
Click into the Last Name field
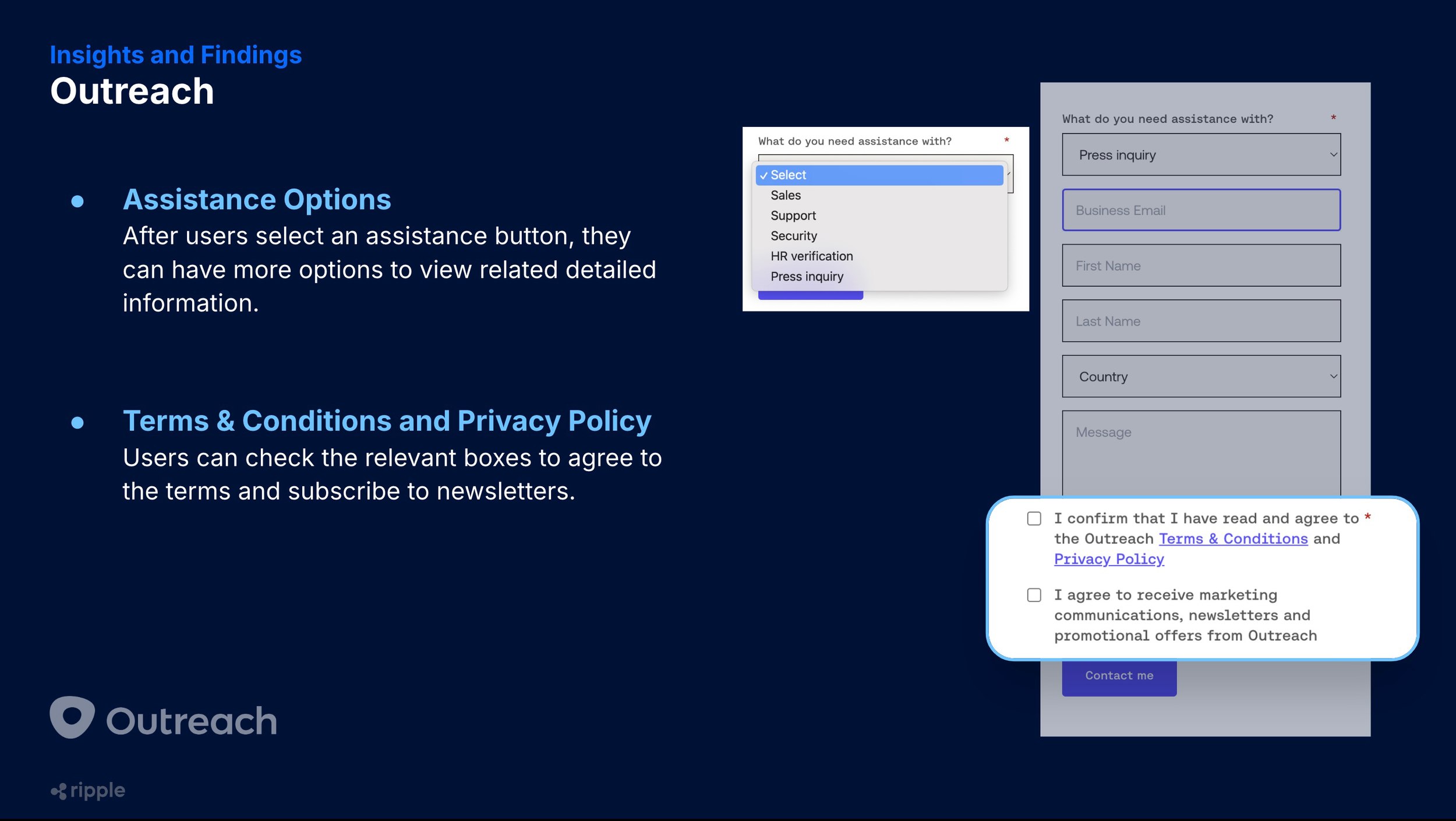tap(1201, 321)
